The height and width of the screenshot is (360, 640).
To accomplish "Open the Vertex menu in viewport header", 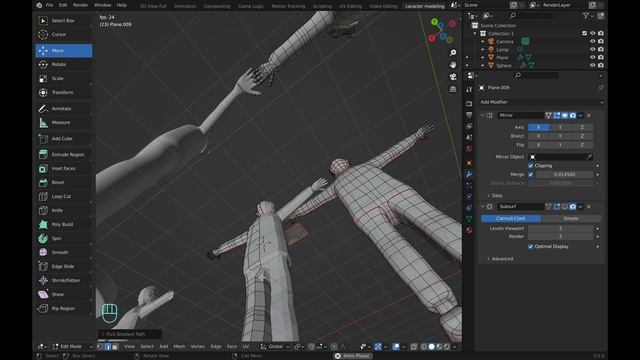I will click(198, 347).
